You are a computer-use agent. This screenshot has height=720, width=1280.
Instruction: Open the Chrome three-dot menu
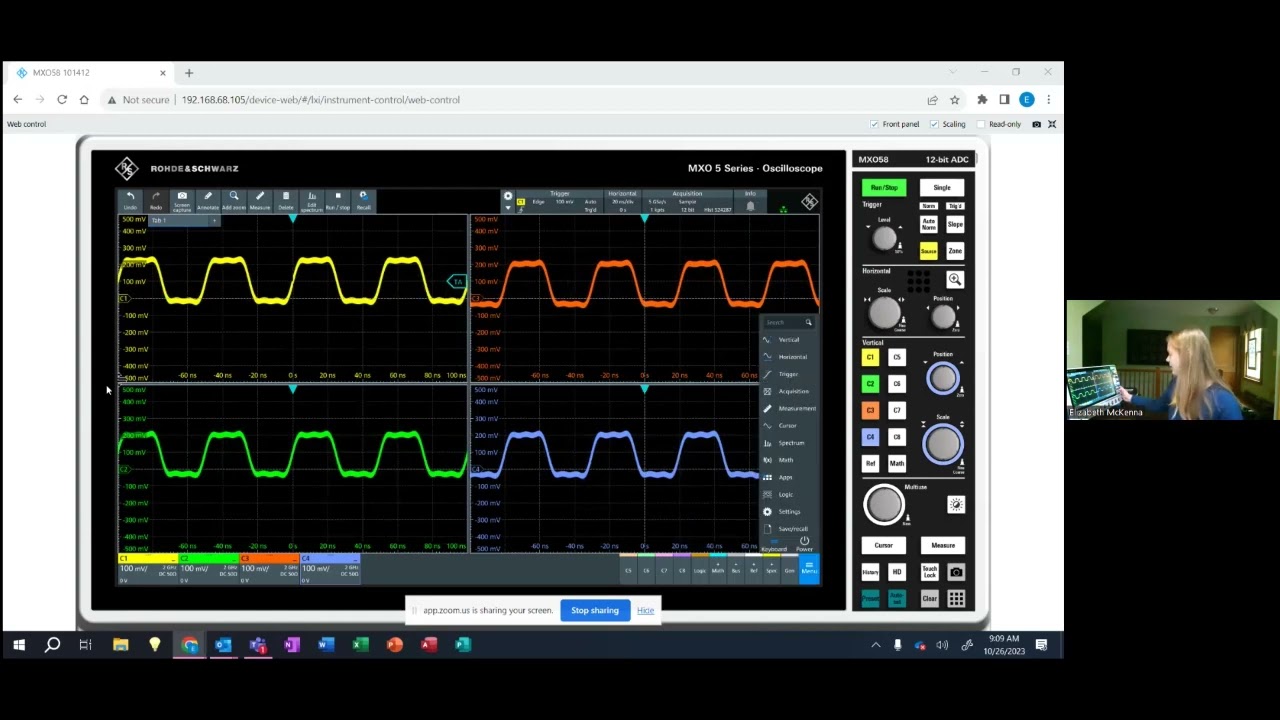1048,100
